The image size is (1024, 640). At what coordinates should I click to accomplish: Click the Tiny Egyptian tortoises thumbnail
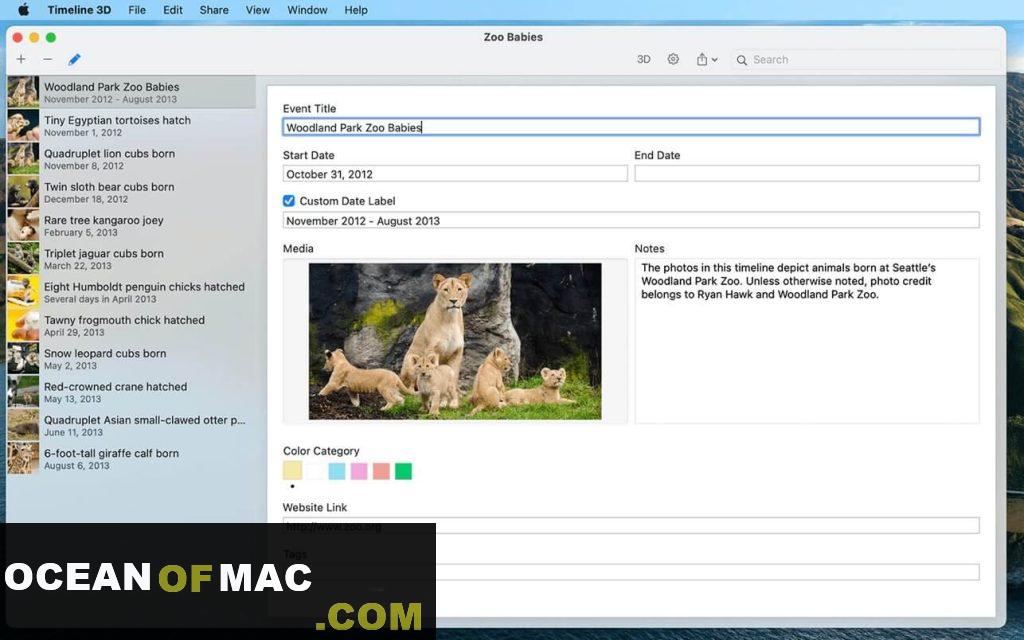click(x=24, y=125)
